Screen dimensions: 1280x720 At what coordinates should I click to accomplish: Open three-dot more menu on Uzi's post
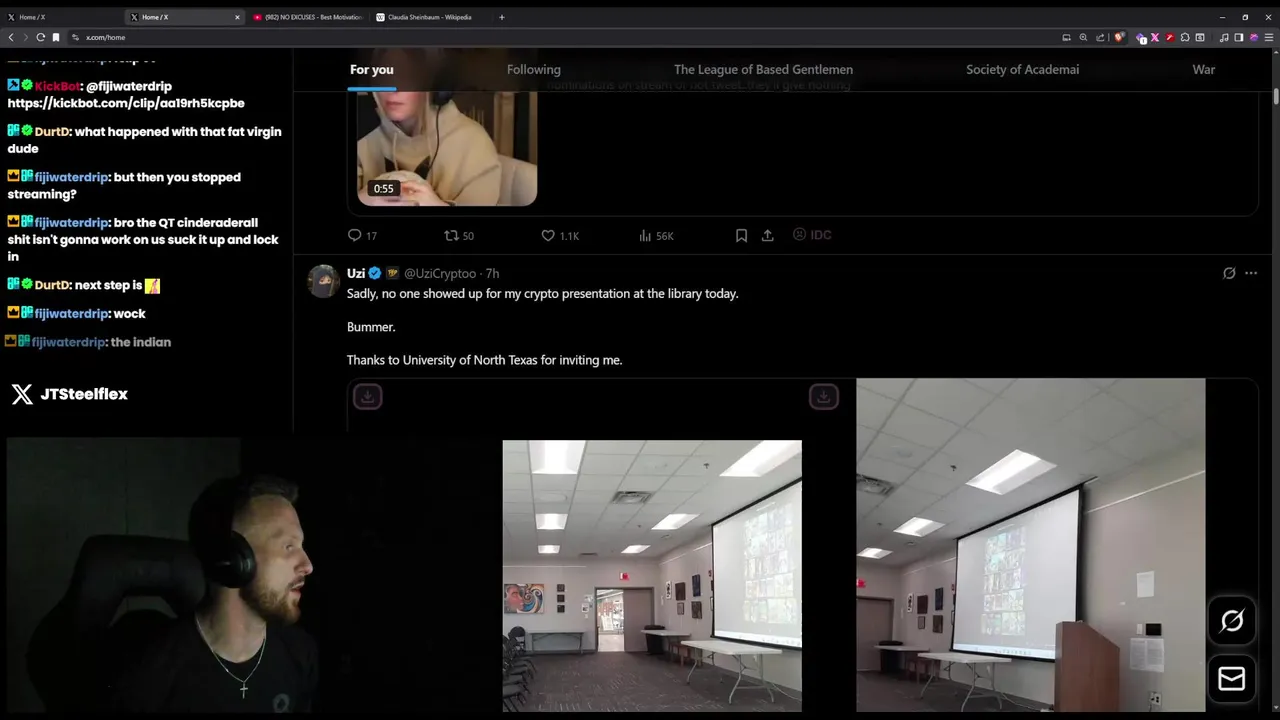point(1251,273)
